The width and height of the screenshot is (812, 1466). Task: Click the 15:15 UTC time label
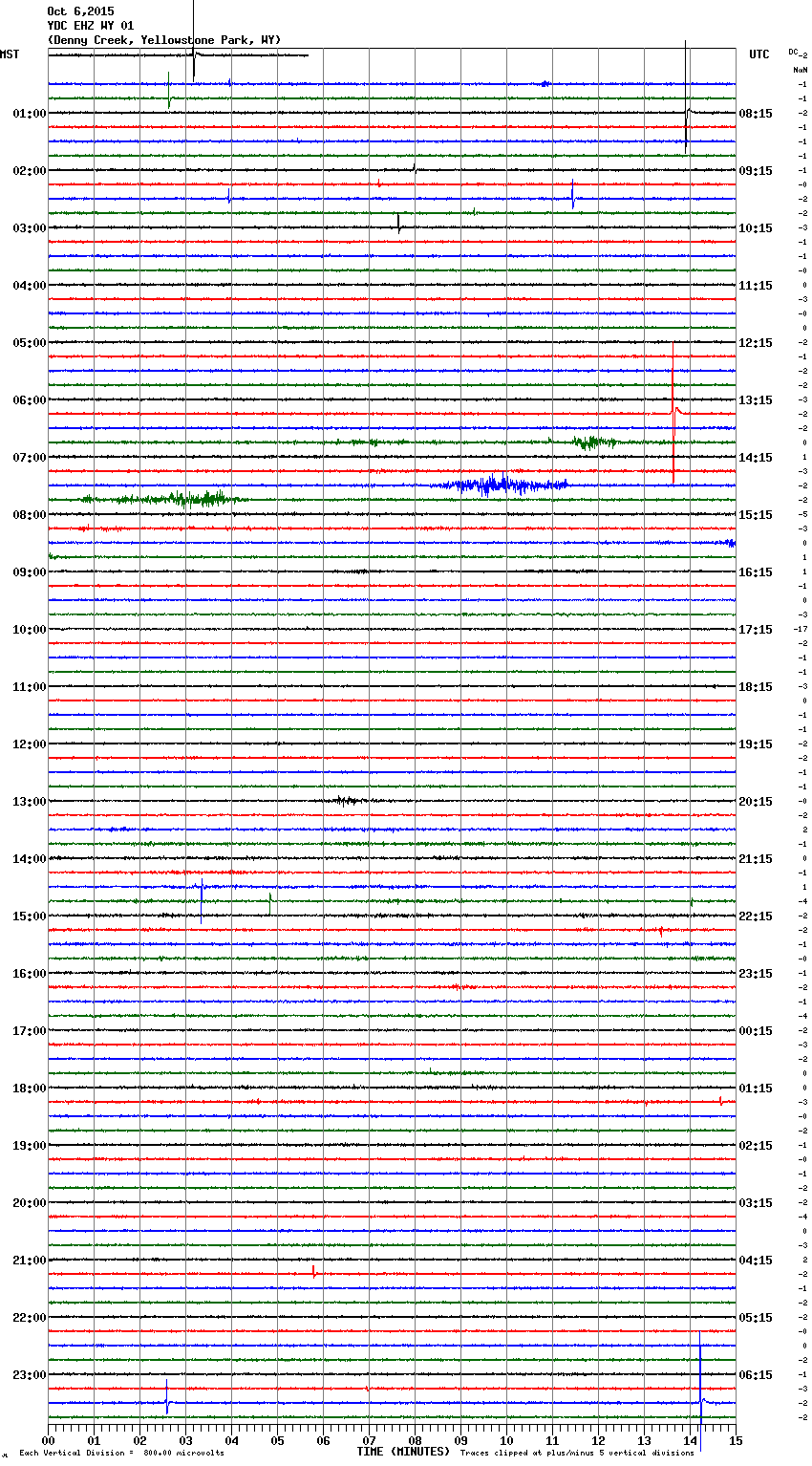pyautogui.click(x=756, y=515)
